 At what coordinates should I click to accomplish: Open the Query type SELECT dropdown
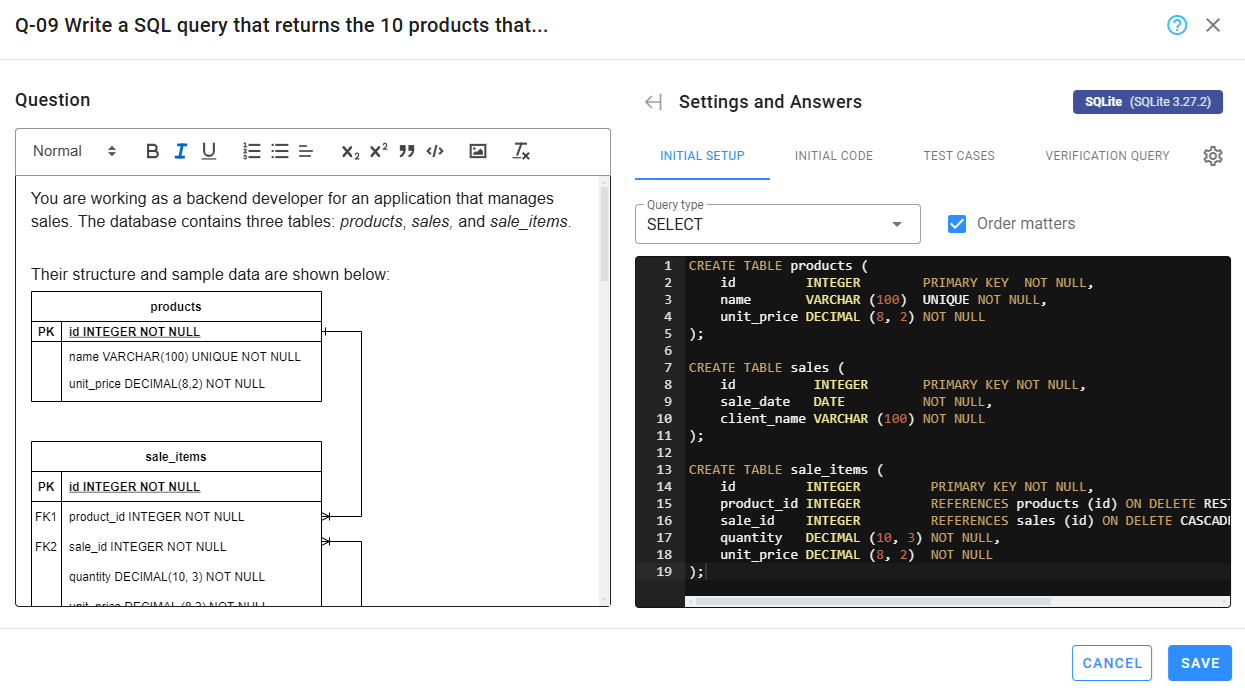coord(777,224)
